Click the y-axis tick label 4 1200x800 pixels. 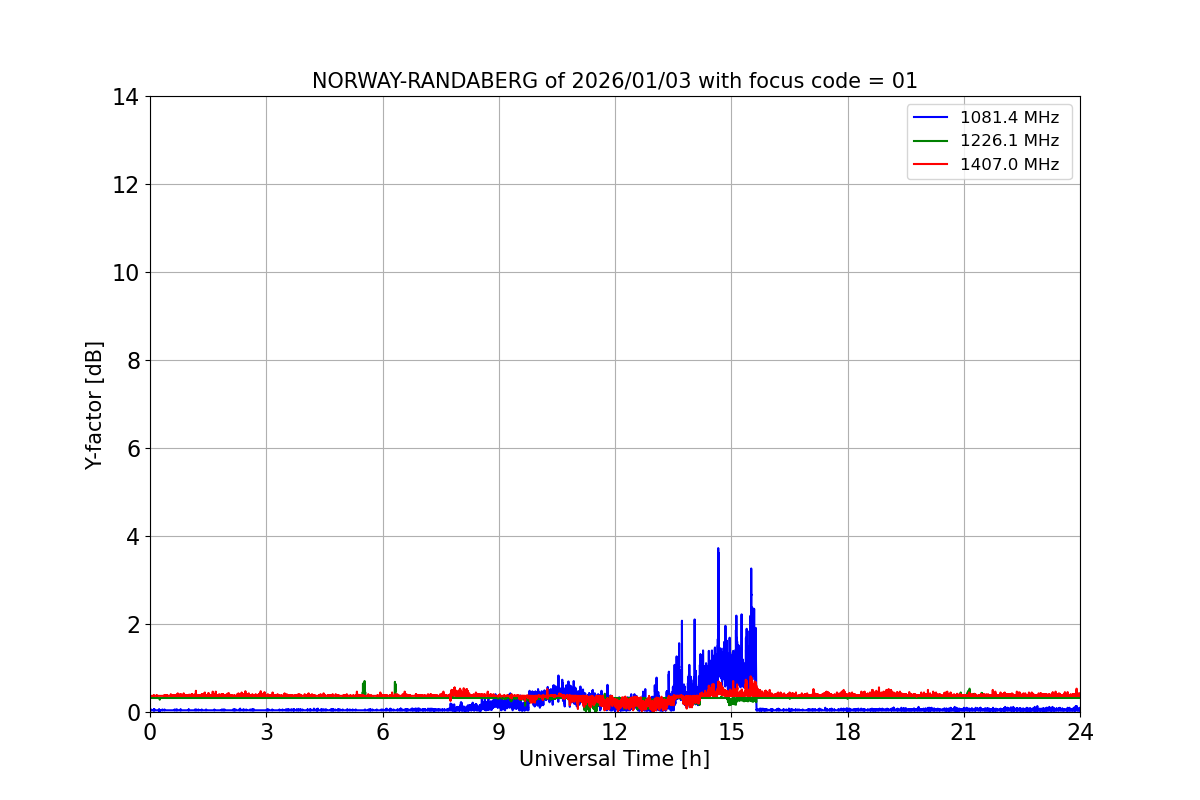click(x=132, y=537)
